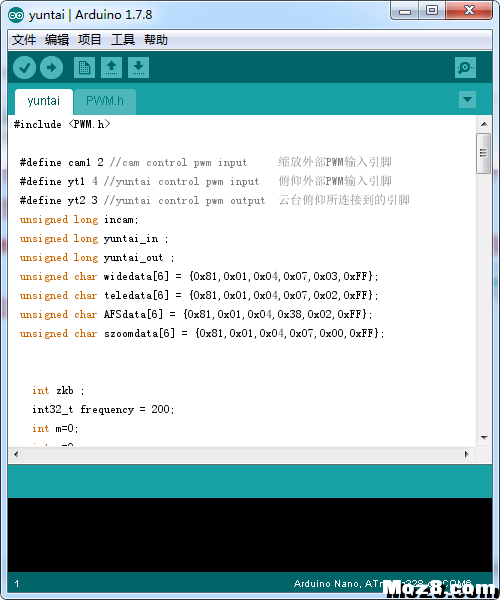Click the Verify checkmark button
The image size is (500, 600).
click(x=24, y=68)
